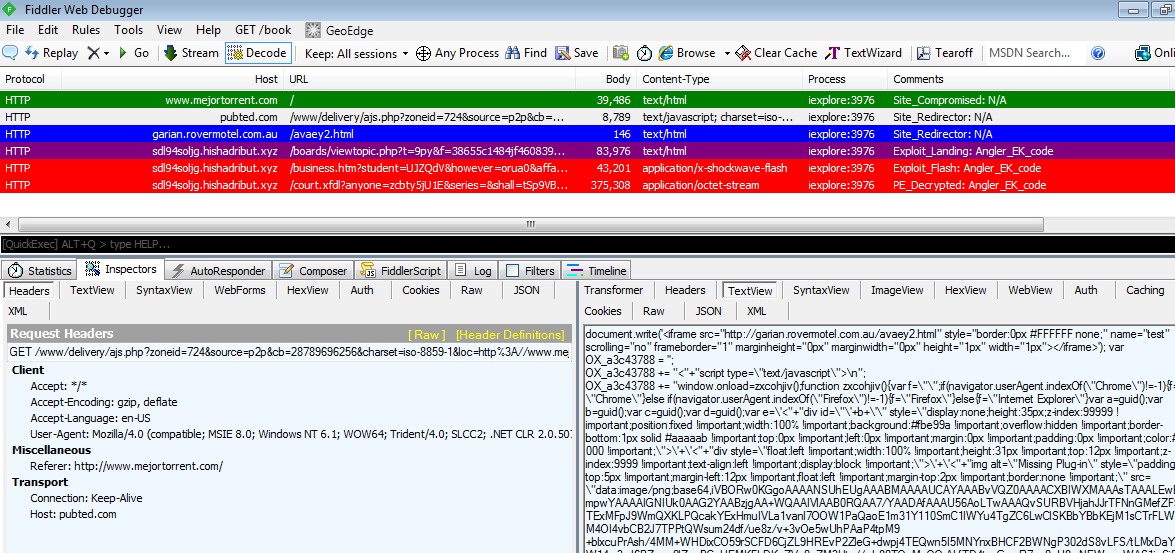1175x553 pixels.
Task: Switch to the Statistics tab
Action: click(40, 271)
